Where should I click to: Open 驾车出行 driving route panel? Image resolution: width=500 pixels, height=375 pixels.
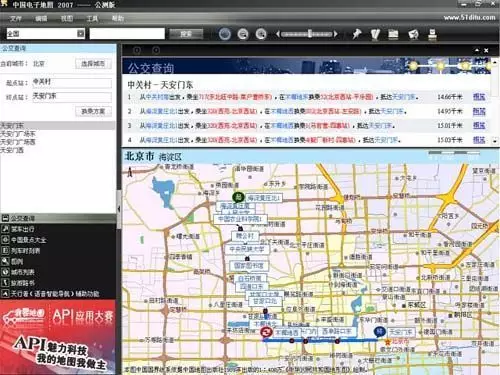click(x=23, y=229)
